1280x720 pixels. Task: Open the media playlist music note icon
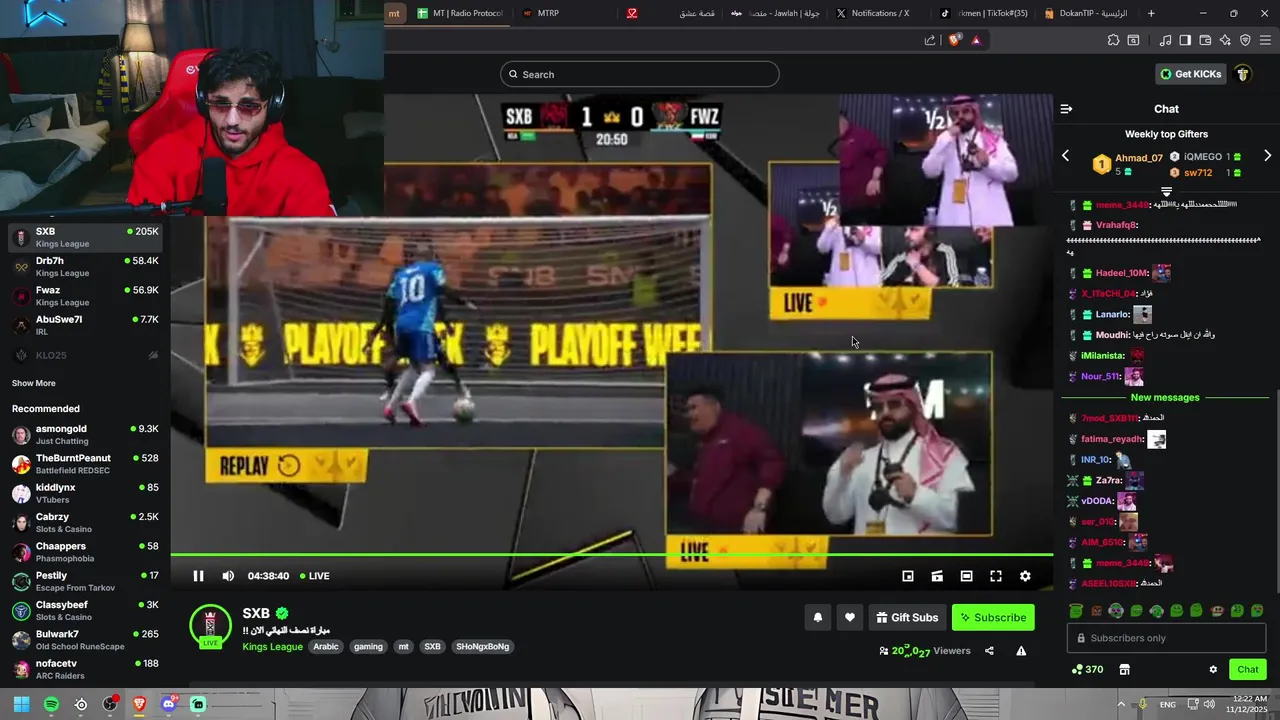pyautogui.click(x=1165, y=40)
